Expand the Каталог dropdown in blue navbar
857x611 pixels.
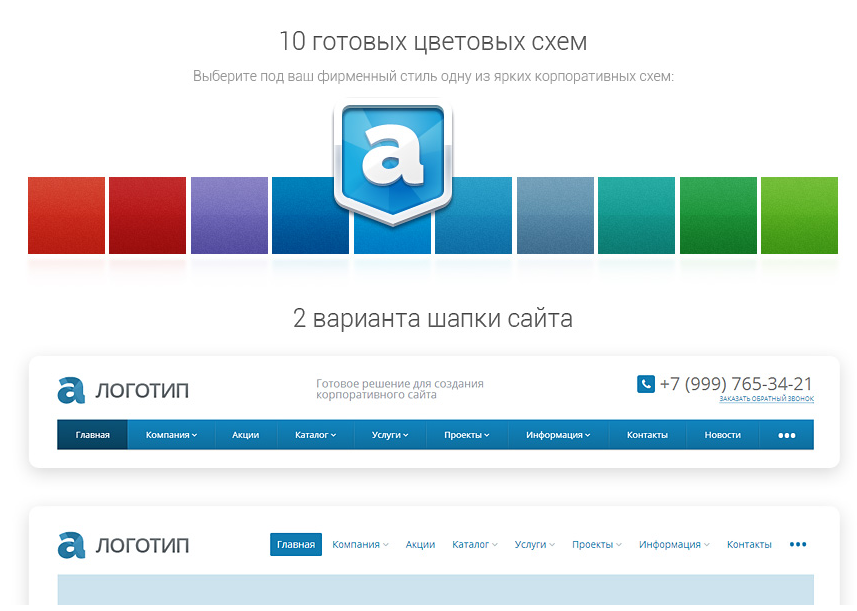315,435
